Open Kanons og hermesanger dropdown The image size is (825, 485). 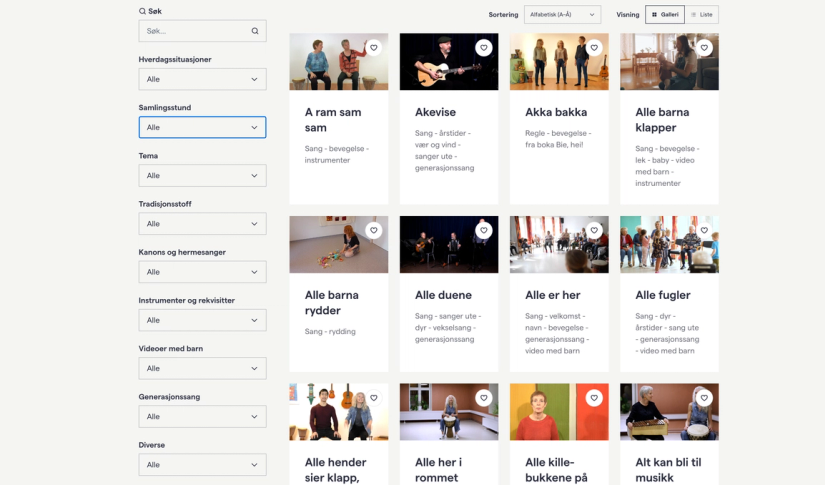pyautogui.click(x=203, y=272)
